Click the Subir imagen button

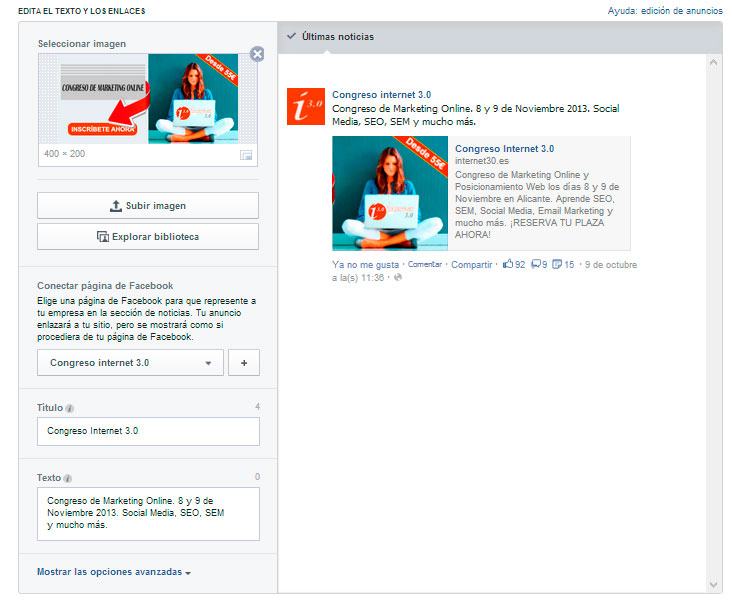click(x=148, y=206)
